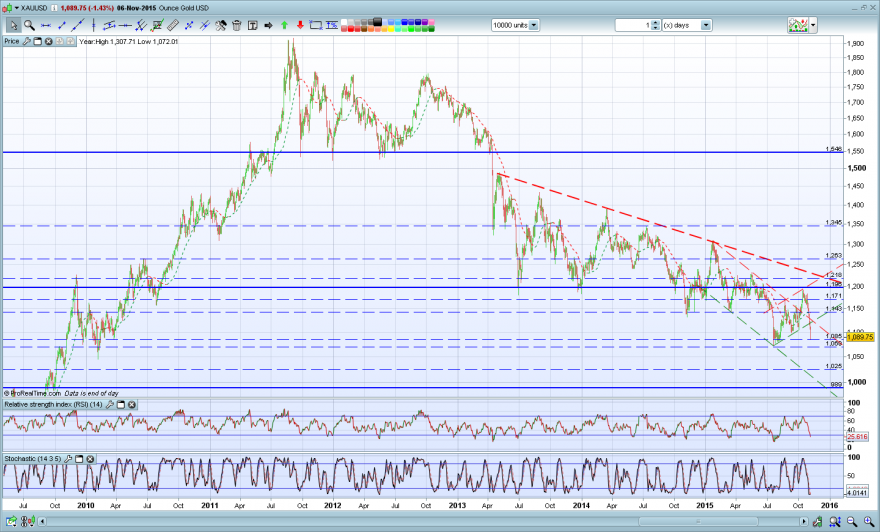The height and width of the screenshot is (532, 880).
Task: Choose the percentage change measure tool
Action: (332, 25)
